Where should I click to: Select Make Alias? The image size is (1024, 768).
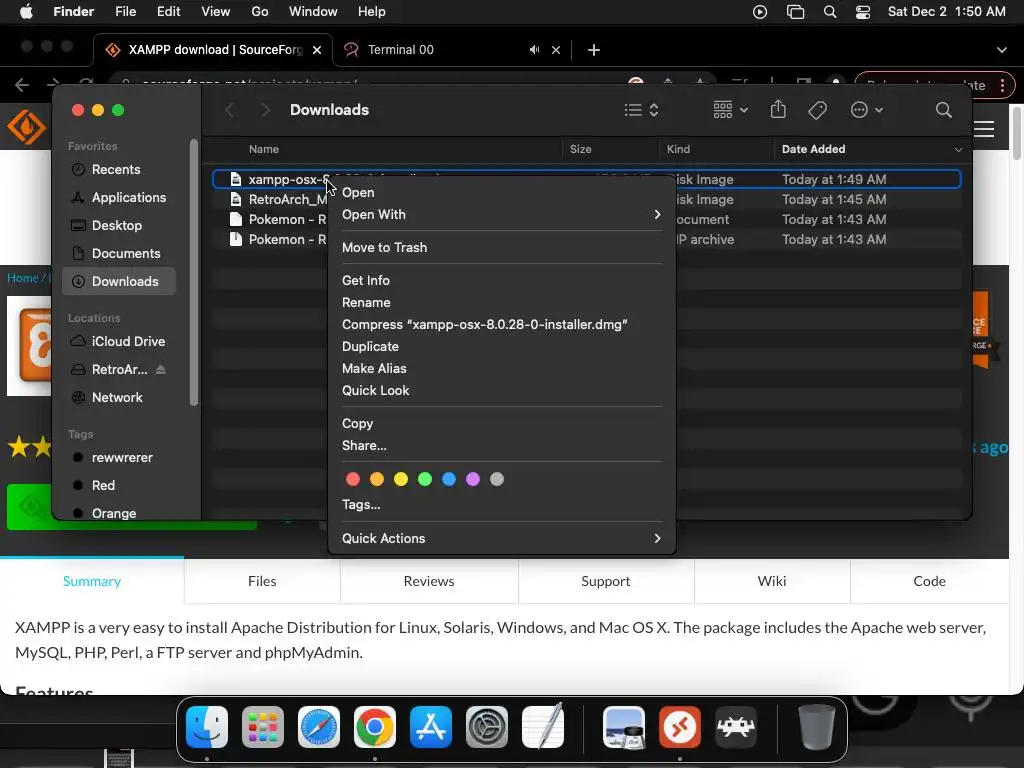coord(501,368)
